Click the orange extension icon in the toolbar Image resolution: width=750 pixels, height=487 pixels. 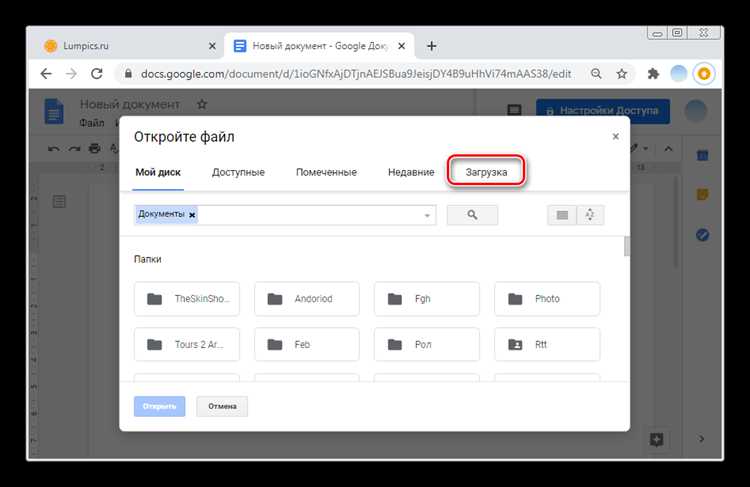coord(704,74)
